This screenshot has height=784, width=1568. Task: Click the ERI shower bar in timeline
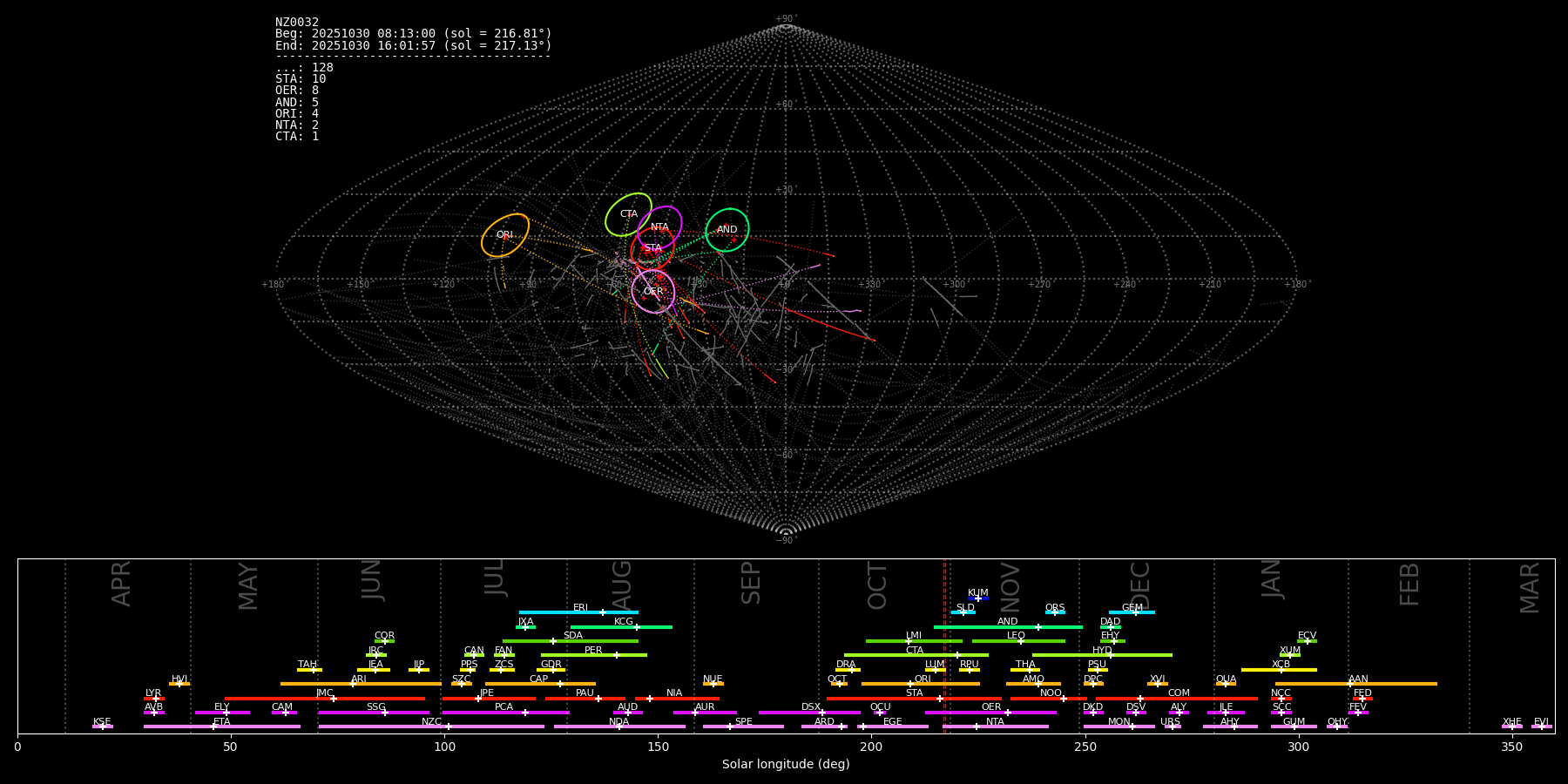(x=578, y=612)
